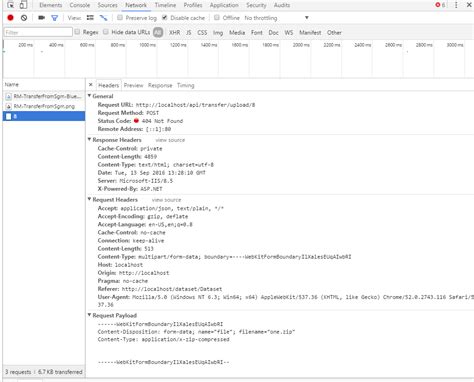Filter requests by Doc
Viewport: 474px width, 382px height.
click(x=273, y=32)
